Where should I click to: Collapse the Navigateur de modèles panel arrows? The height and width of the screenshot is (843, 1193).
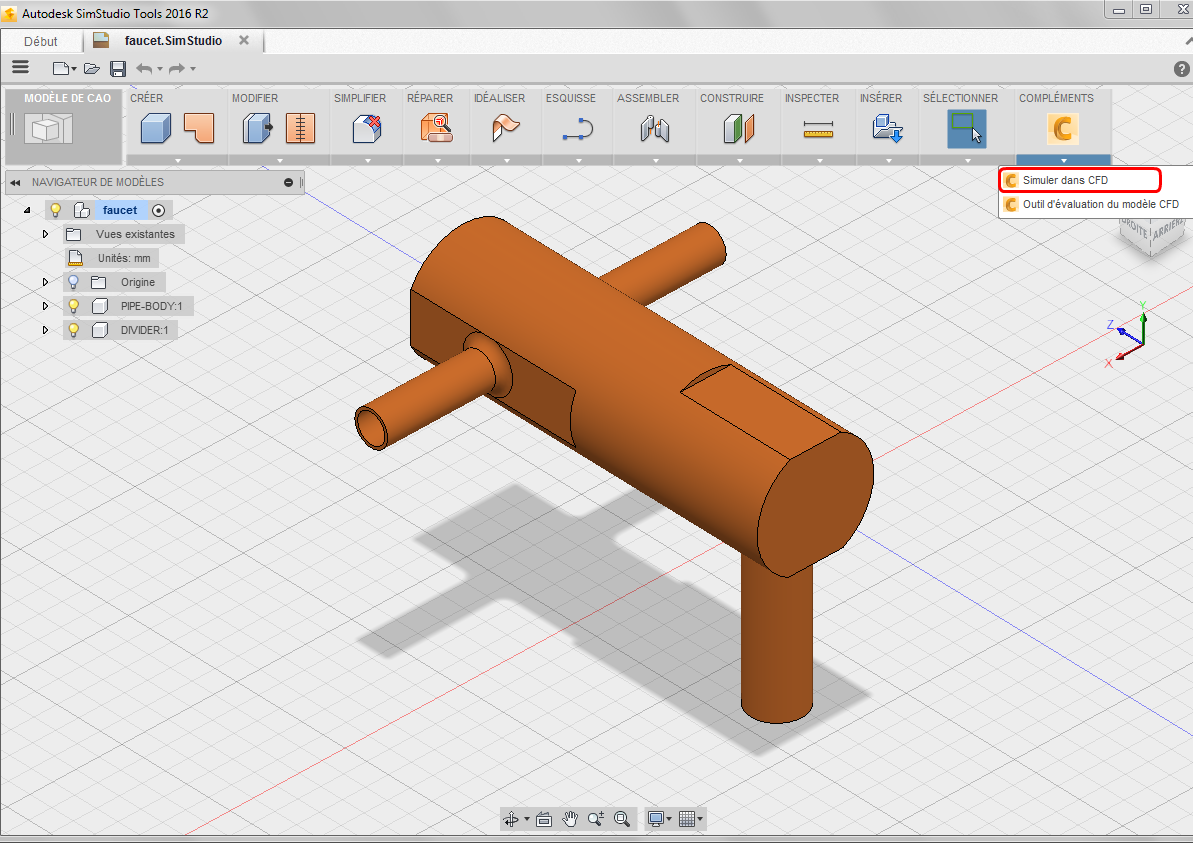(15, 183)
